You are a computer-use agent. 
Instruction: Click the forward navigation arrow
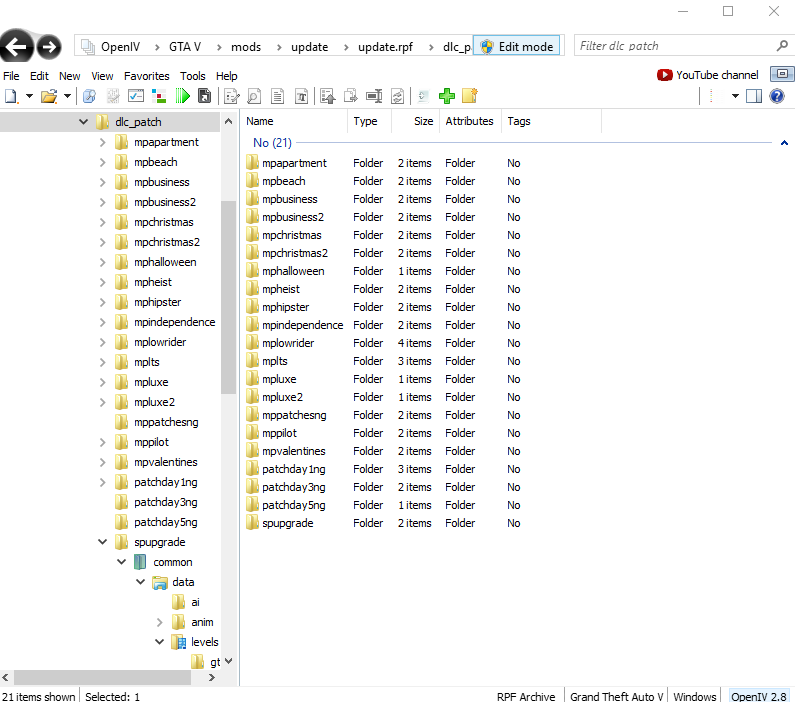(x=49, y=48)
